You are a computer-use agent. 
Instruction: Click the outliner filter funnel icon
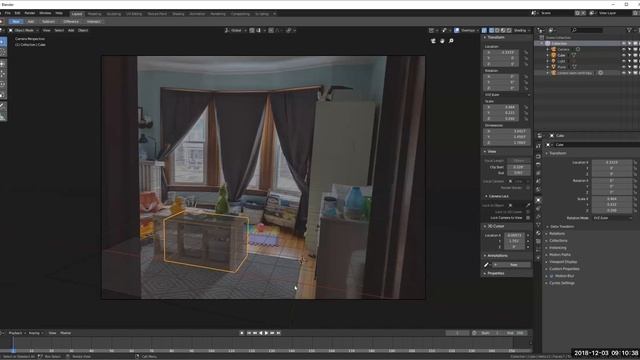[x=629, y=30]
